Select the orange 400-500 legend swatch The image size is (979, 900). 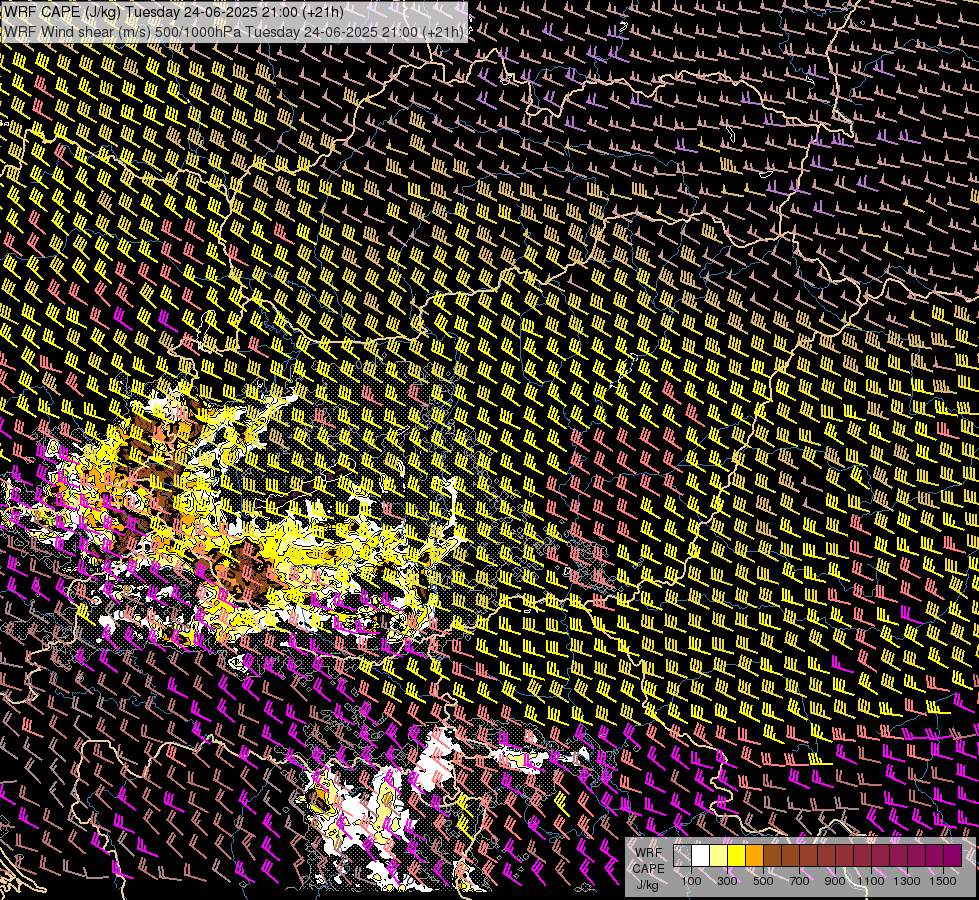pyautogui.click(x=754, y=855)
